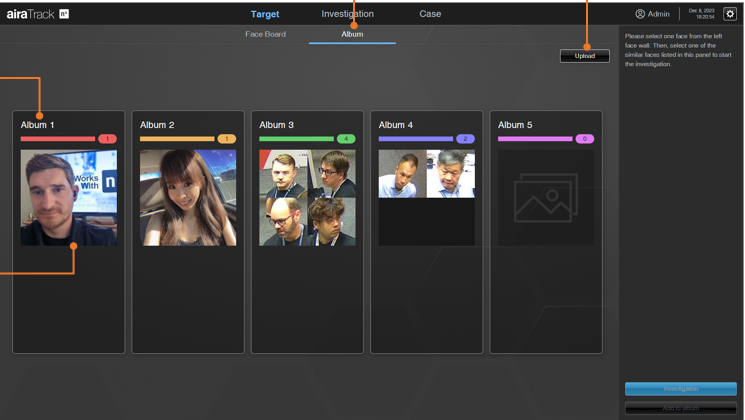This screenshot has height=420, width=745.
Task: Select the woman's photo in Album 2
Action: click(x=188, y=198)
